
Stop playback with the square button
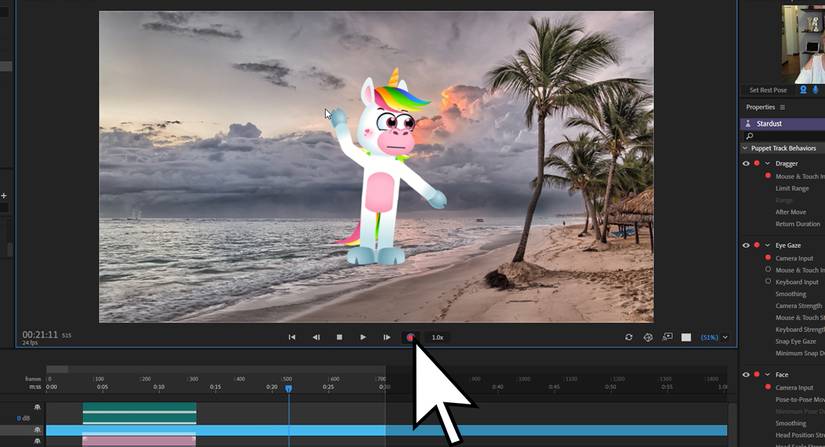tap(339, 337)
